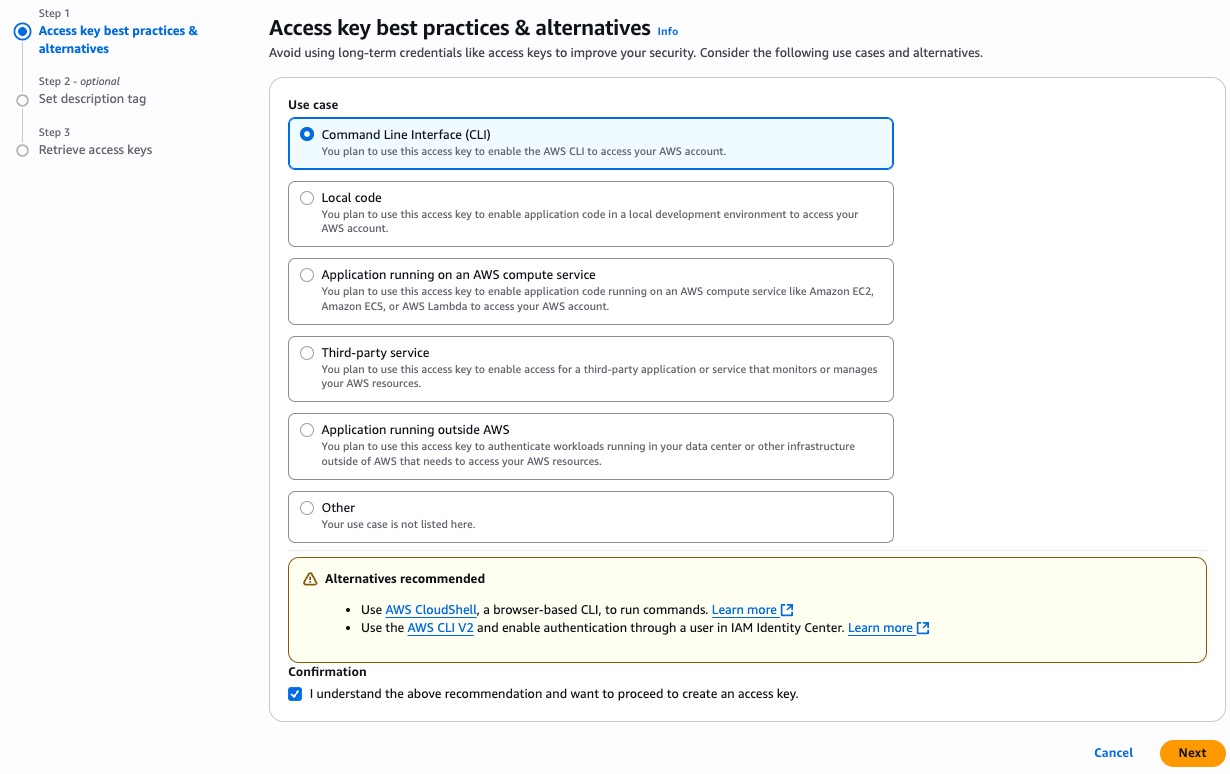Select the Command Line Interface (CLI) radio button
The height and width of the screenshot is (774, 1230).
pos(307,134)
